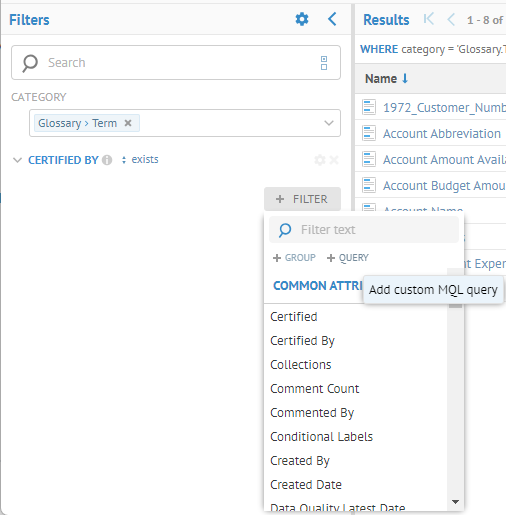Choose the Created Date attribute

pos(306,485)
